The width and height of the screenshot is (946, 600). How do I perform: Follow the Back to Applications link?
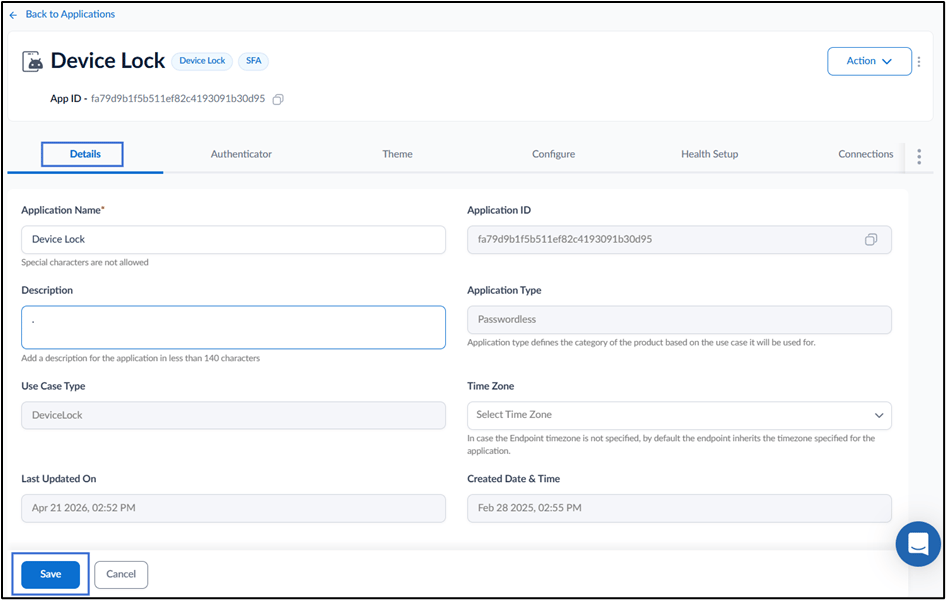[x=70, y=14]
